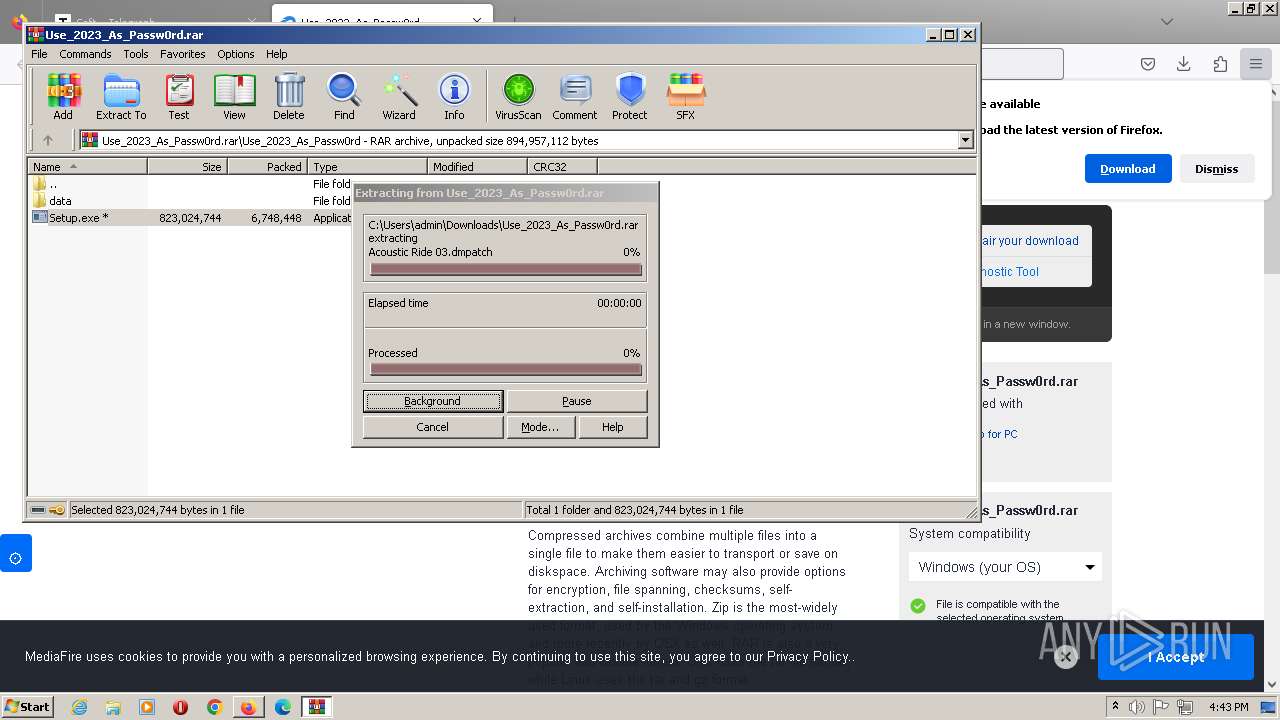Sort by Packed column header

[x=268, y=167]
